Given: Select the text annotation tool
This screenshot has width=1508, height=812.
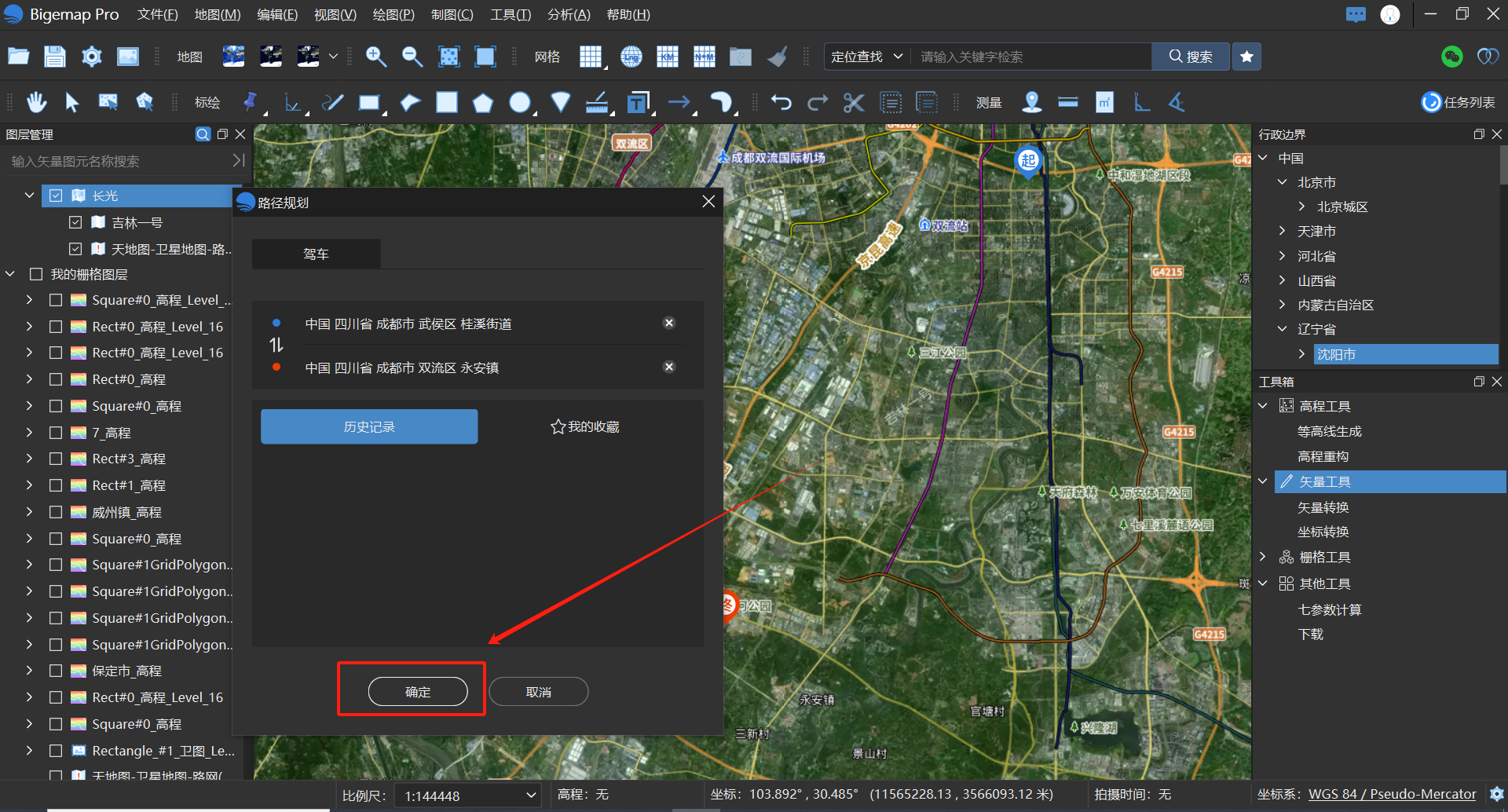Looking at the screenshot, I should coord(638,102).
